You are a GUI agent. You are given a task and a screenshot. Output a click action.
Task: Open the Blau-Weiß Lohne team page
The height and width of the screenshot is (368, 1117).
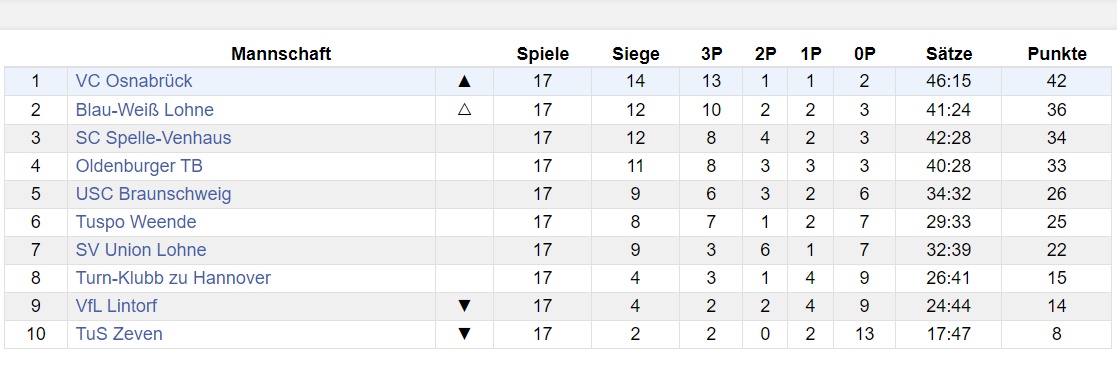point(145,110)
